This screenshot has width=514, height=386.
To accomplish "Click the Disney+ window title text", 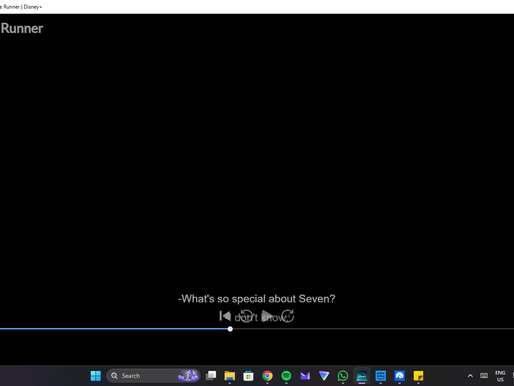I will (21, 7).
